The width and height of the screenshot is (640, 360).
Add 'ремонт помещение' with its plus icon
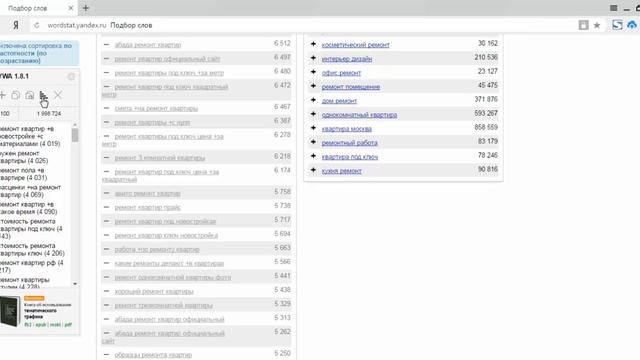[313, 86]
